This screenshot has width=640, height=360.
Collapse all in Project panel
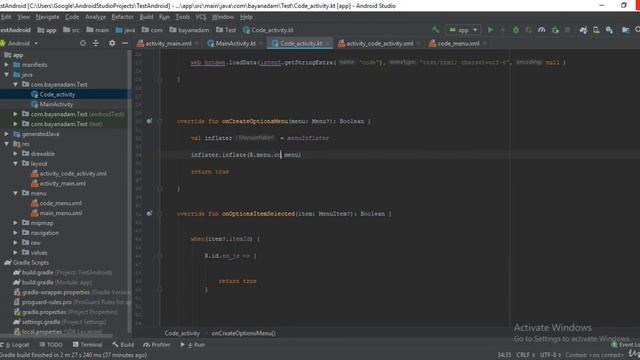coord(96,43)
